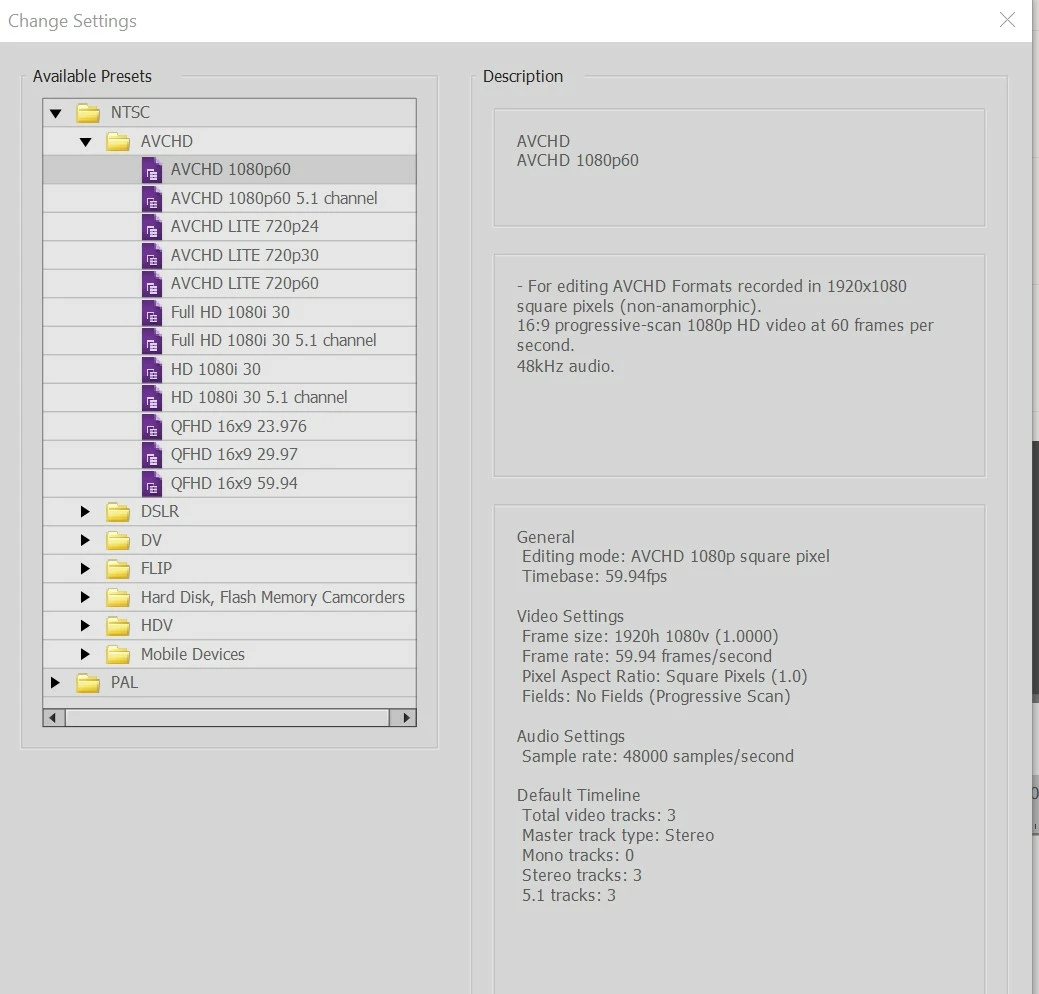
Task: Select the QFHD 16x9 23.976 preset name
Action: [239, 426]
